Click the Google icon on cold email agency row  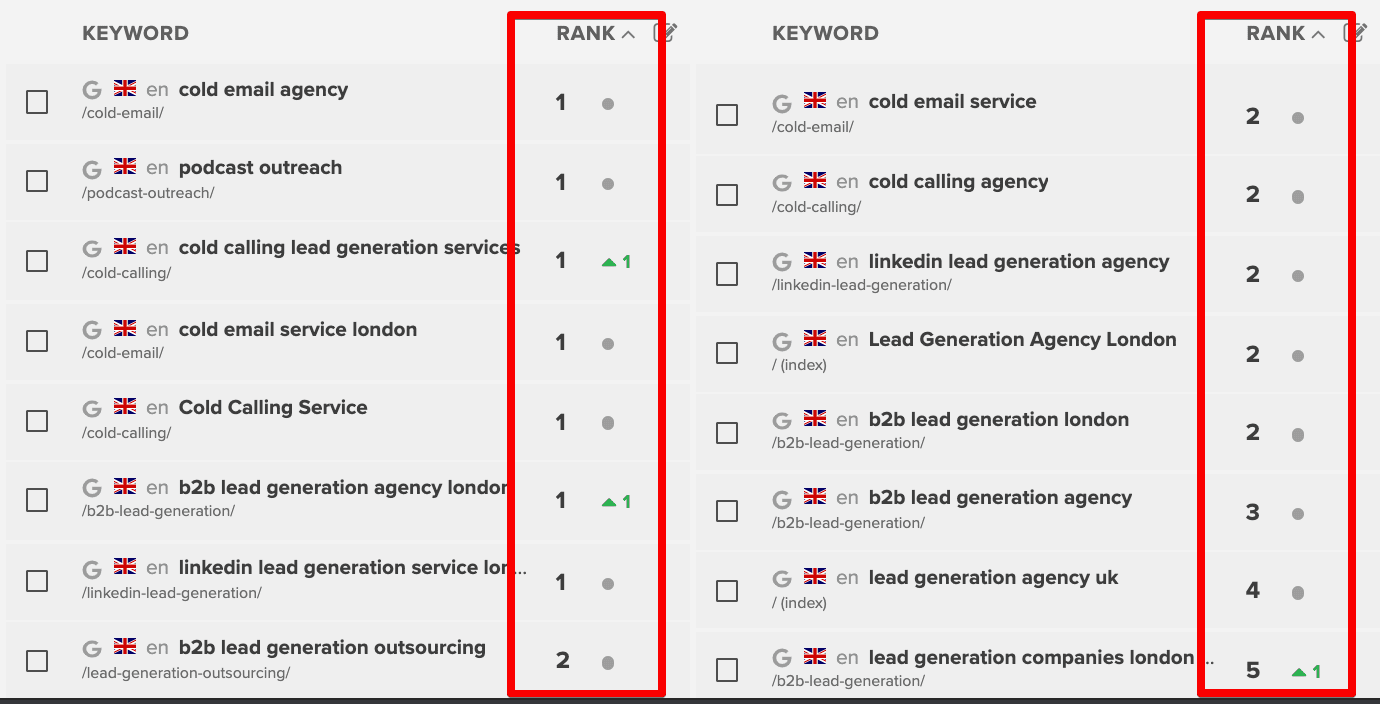pos(92,89)
